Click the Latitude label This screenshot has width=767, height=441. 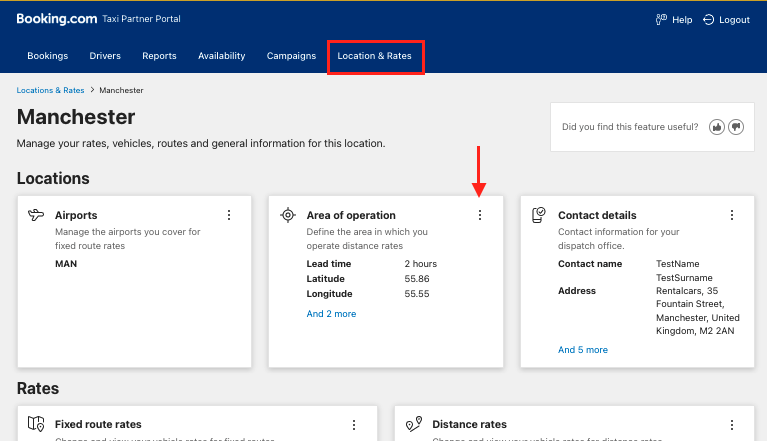click(325, 279)
